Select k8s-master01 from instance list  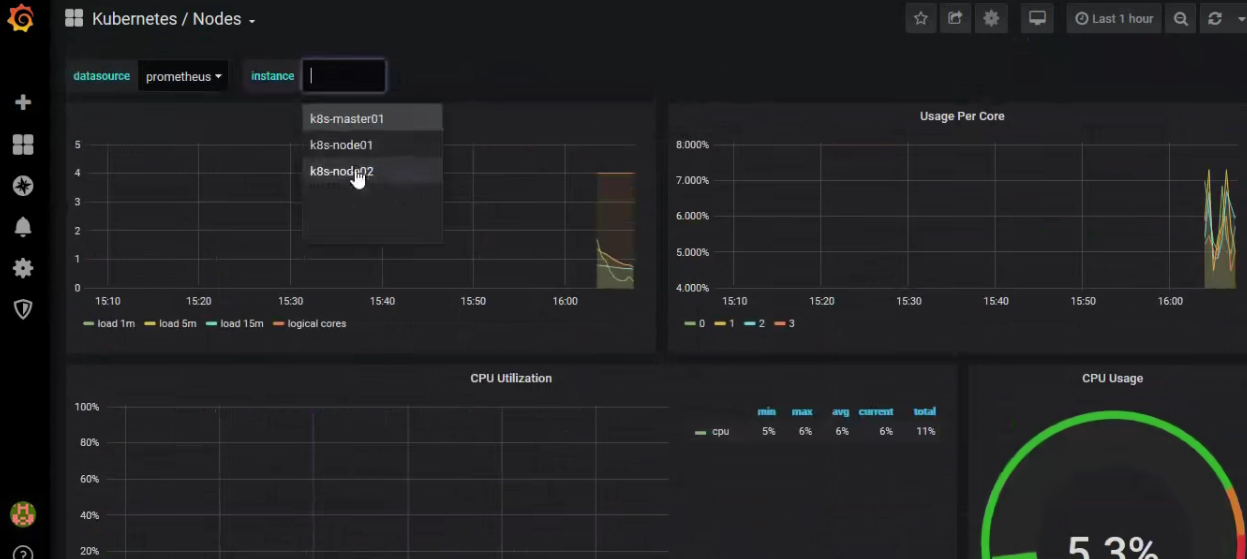pyautogui.click(x=372, y=118)
